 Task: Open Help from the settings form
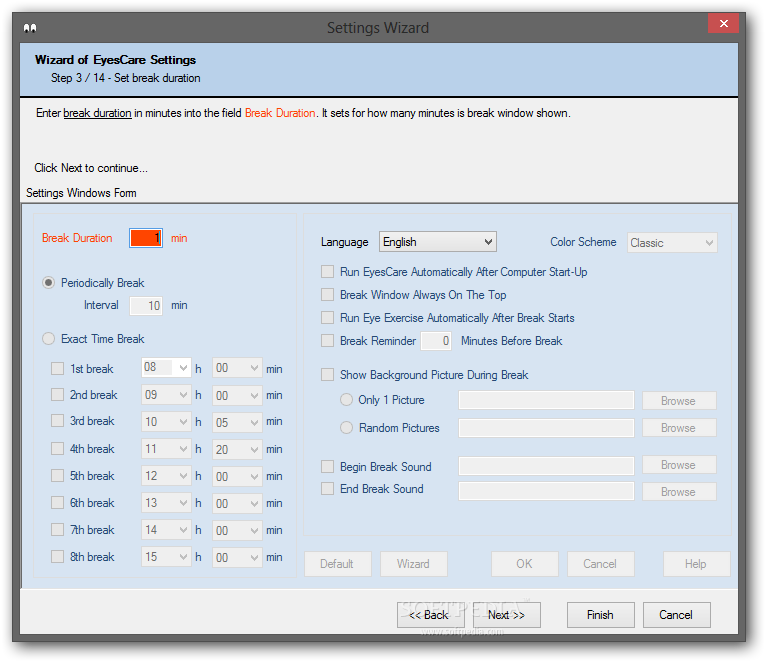pos(696,564)
